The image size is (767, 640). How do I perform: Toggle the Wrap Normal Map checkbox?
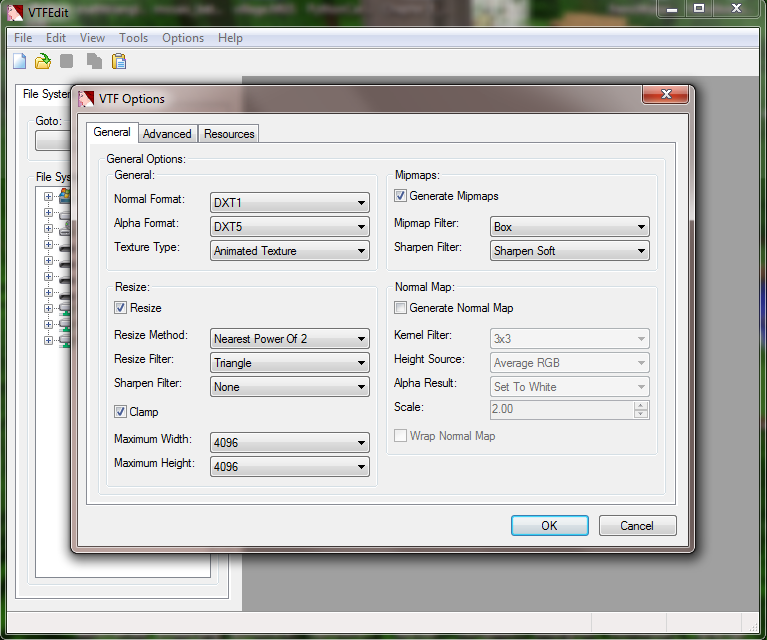pos(400,435)
